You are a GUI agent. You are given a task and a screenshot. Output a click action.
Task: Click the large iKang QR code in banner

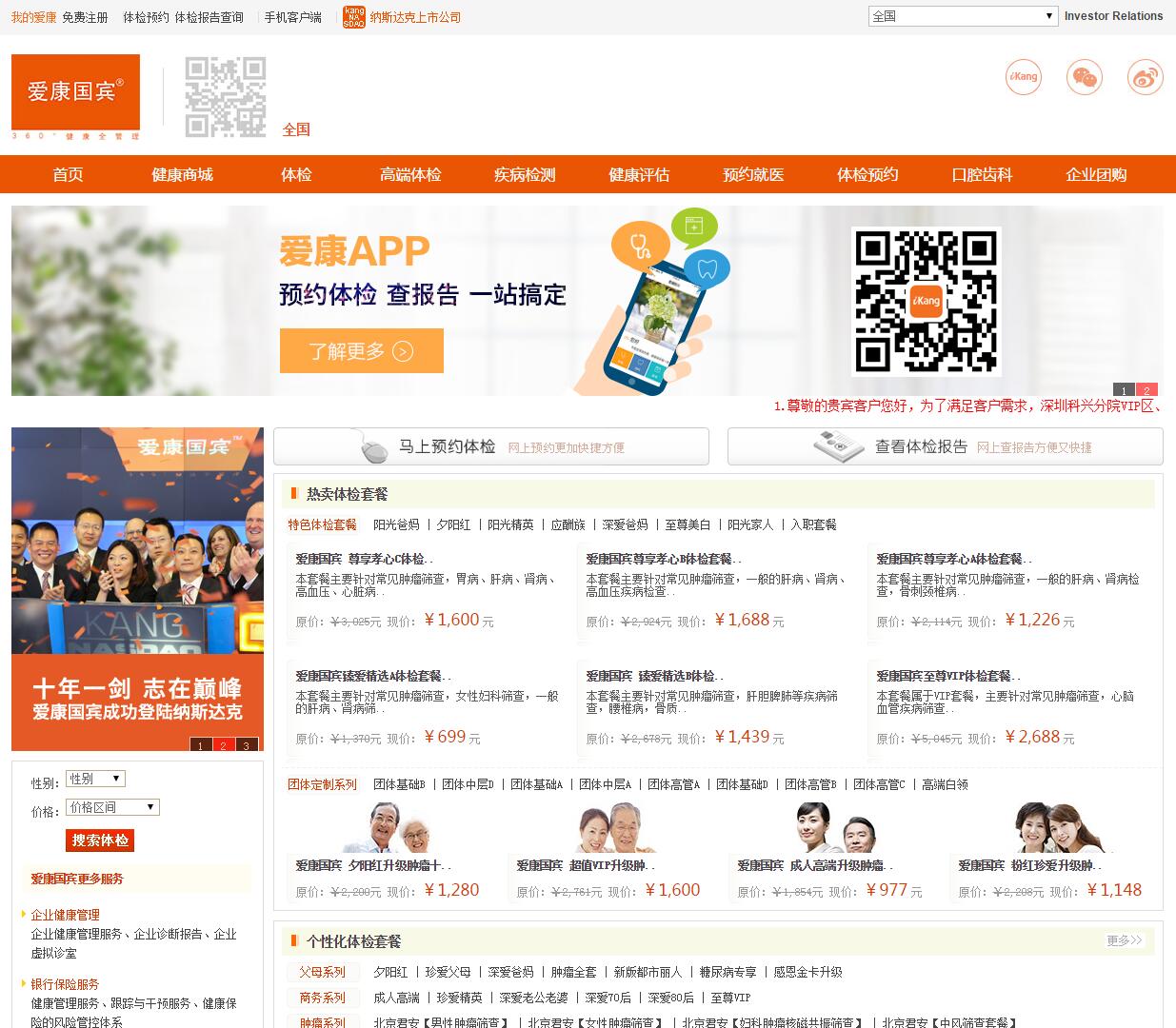pyautogui.click(x=926, y=301)
